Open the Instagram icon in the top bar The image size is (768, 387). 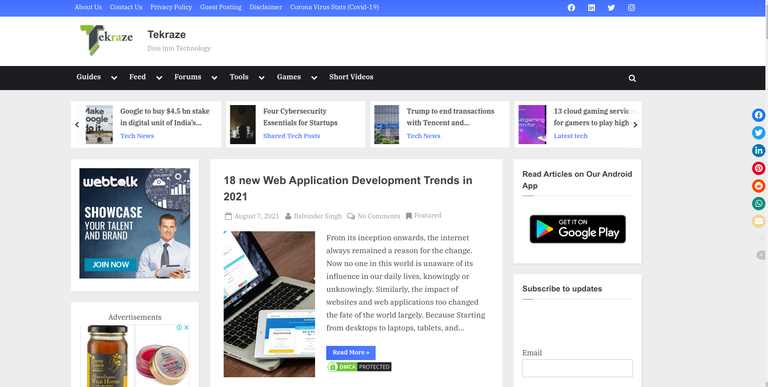(x=631, y=7)
